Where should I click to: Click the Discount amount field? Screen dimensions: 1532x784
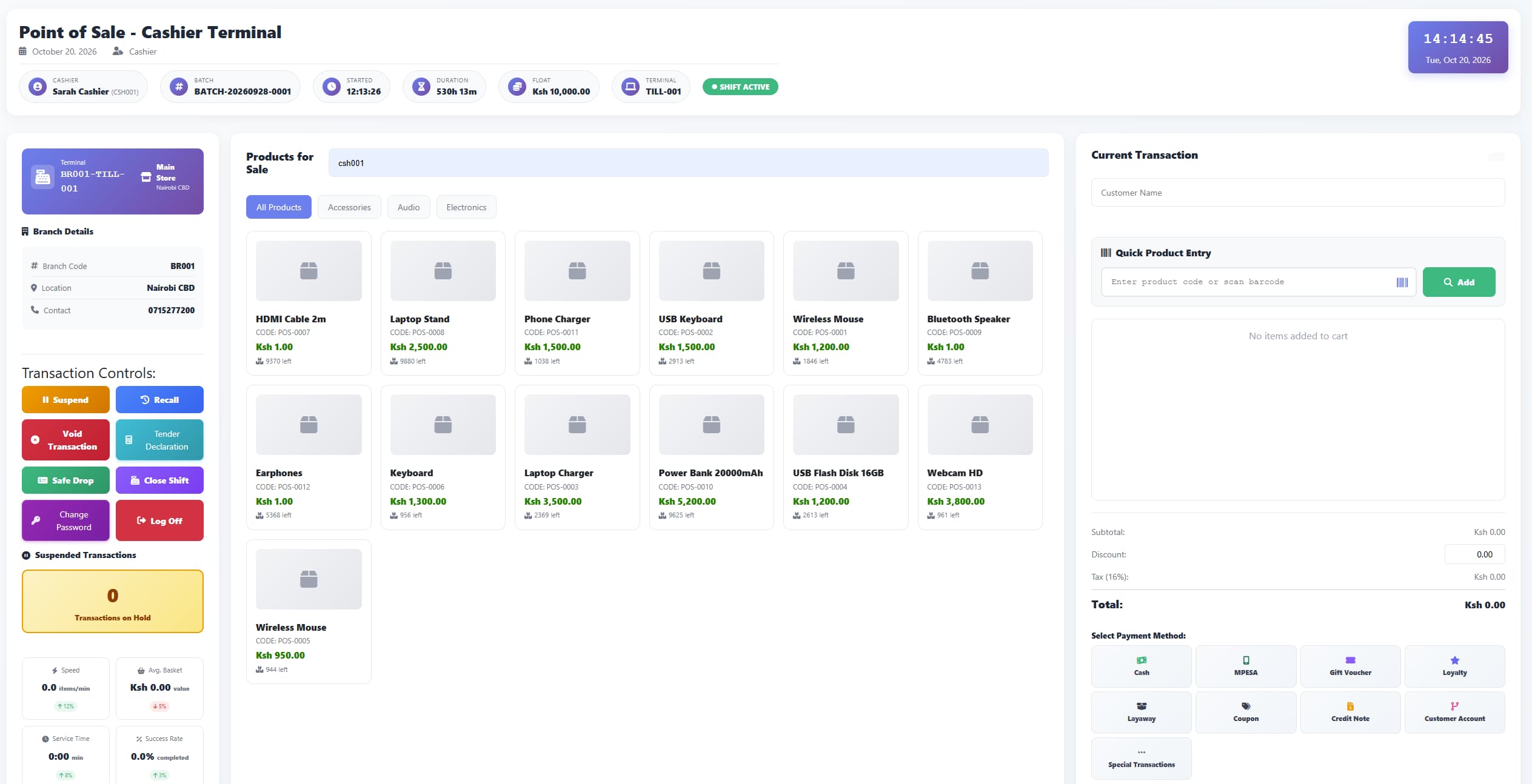[1474, 554]
